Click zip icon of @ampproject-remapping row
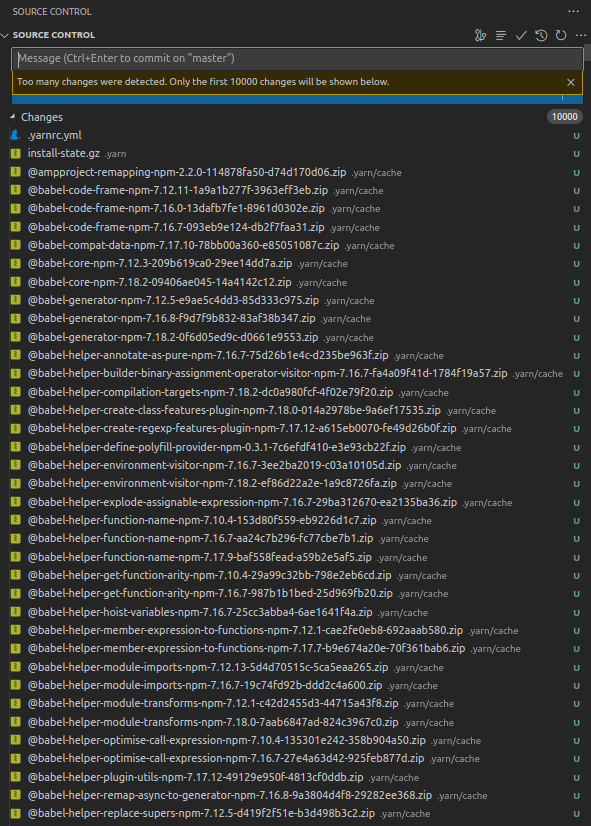Image resolution: width=591 pixels, height=826 pixels. click(x=16, y=172)
